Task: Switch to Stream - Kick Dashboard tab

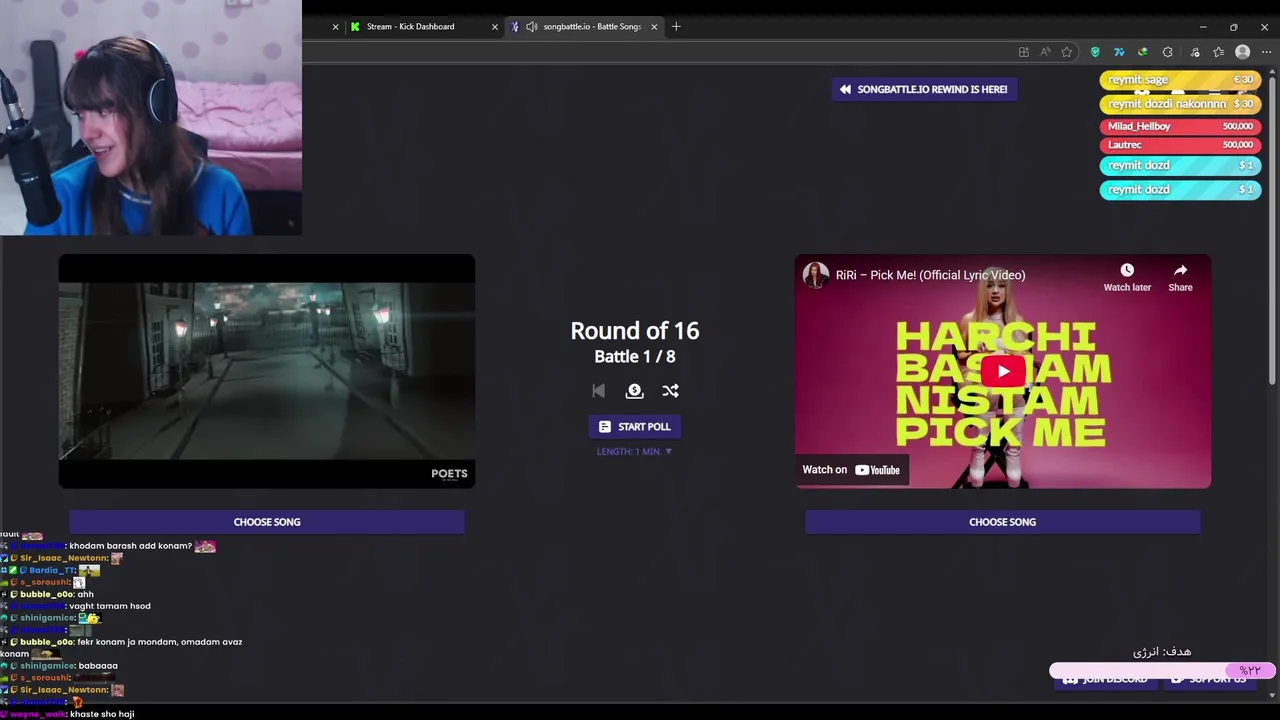Action: 423,27
